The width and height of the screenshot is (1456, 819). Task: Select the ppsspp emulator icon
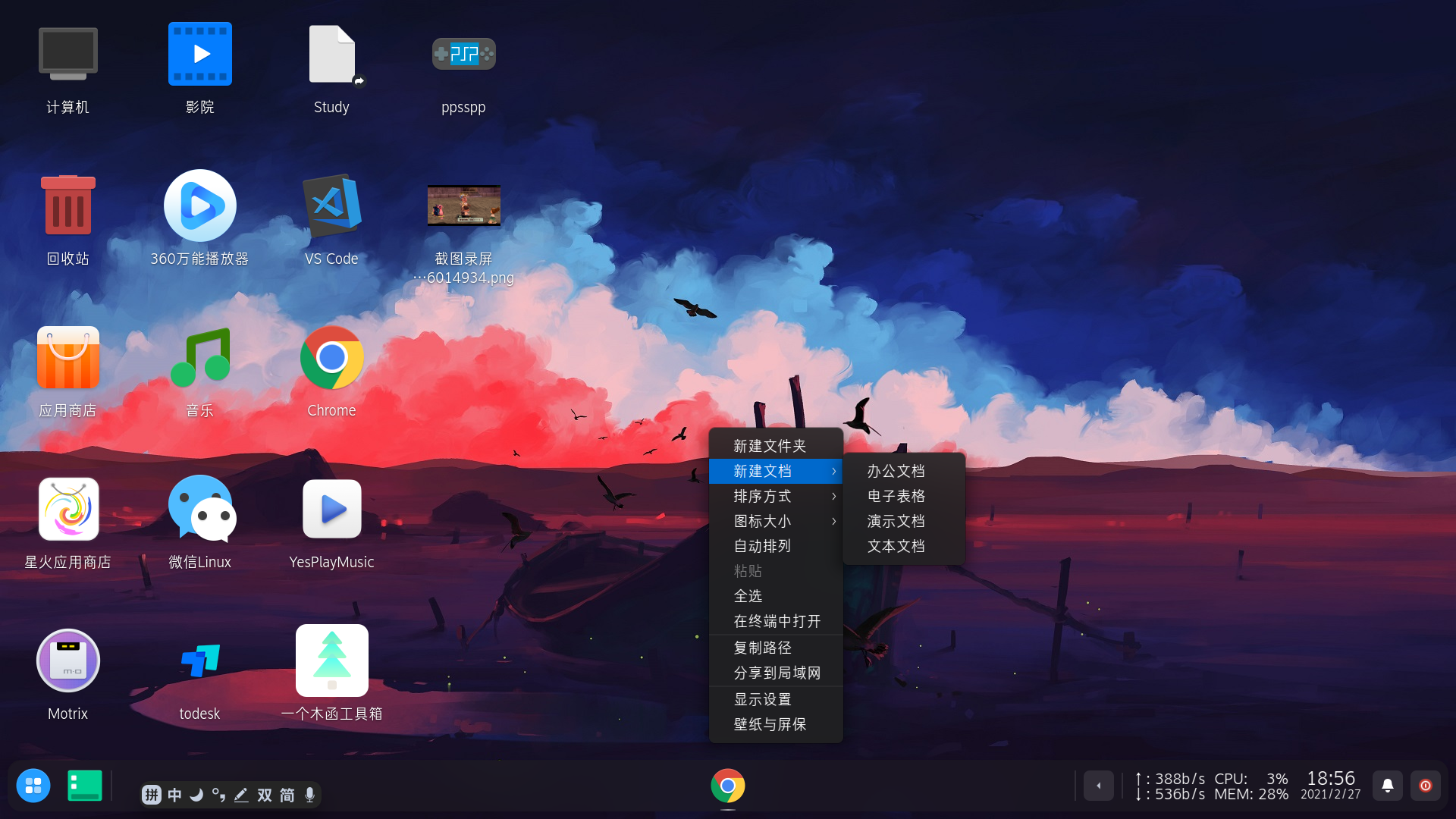463,55
